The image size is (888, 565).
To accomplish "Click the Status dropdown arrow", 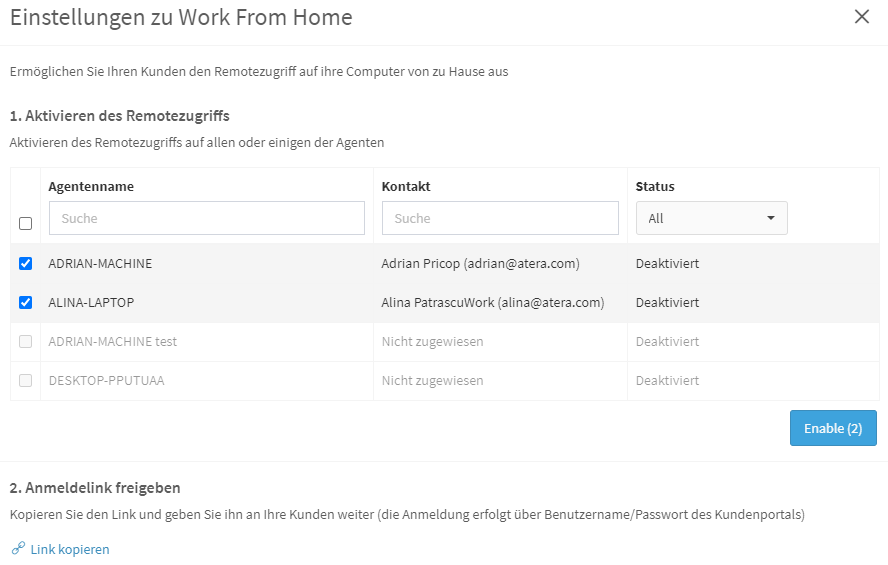I will [770, 218].
